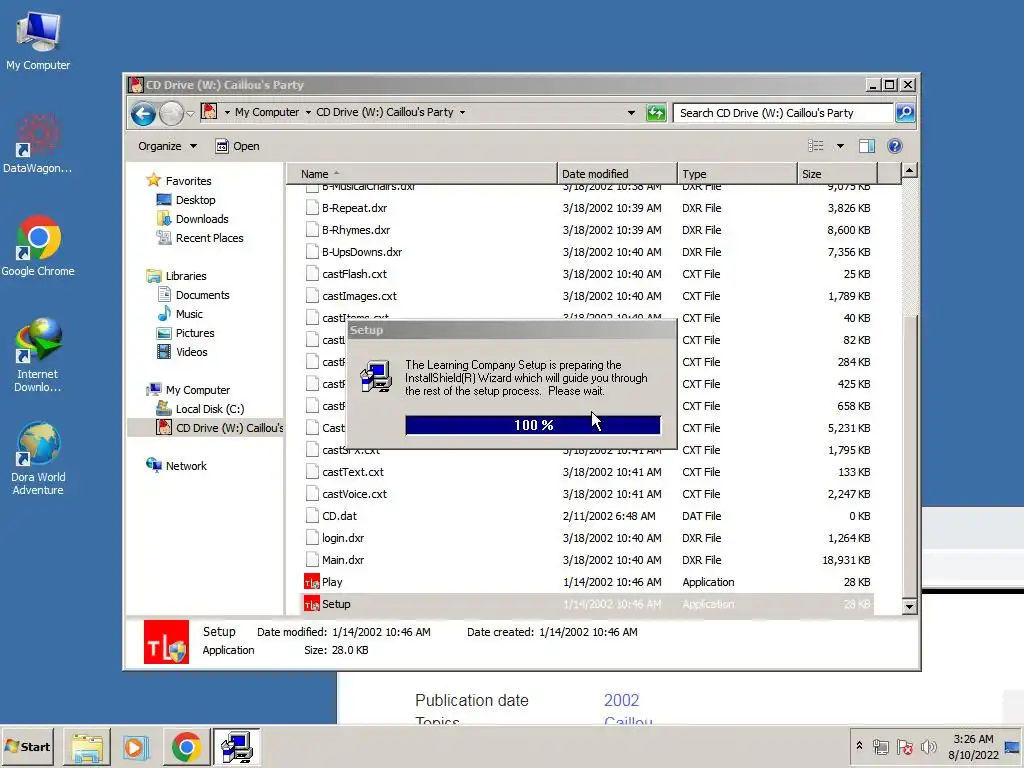Screen dimensions: 1024x768
Task: Select Network in the navigation pane
Action: click(x=186, y=466)
